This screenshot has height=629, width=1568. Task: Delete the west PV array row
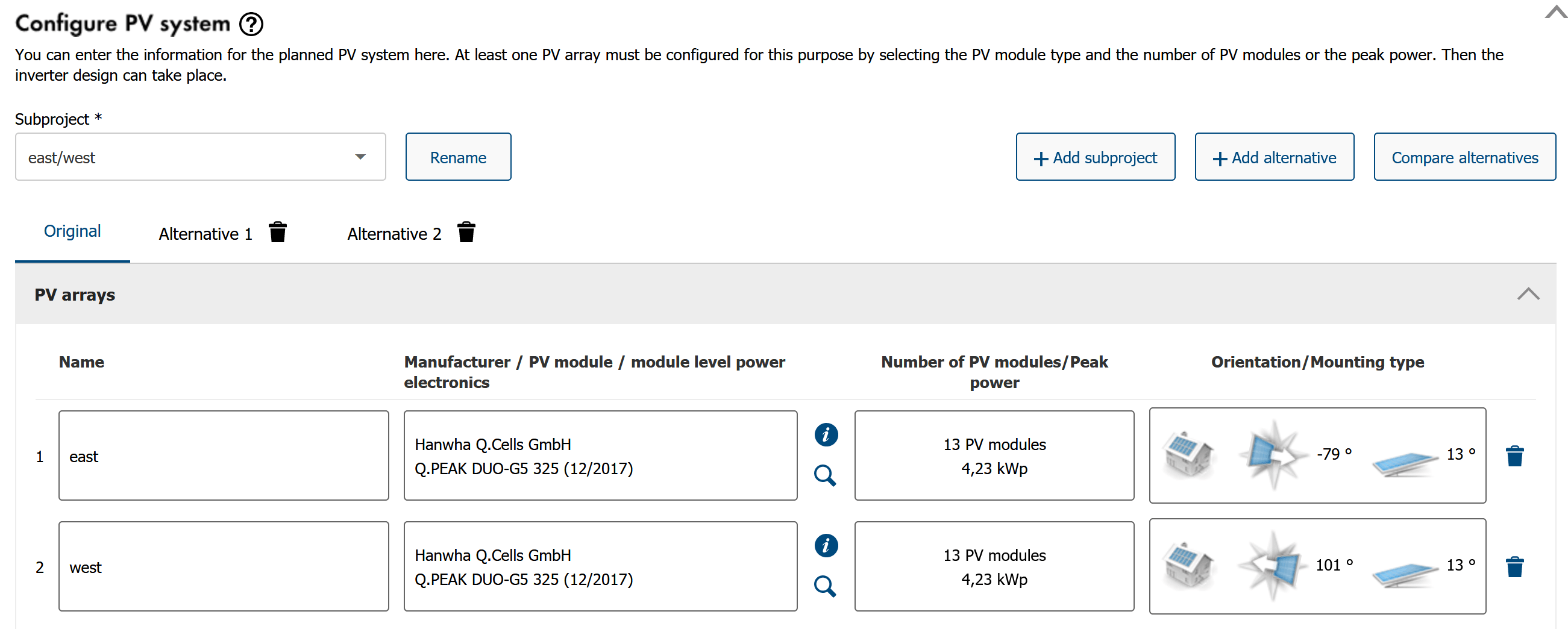1514,566
